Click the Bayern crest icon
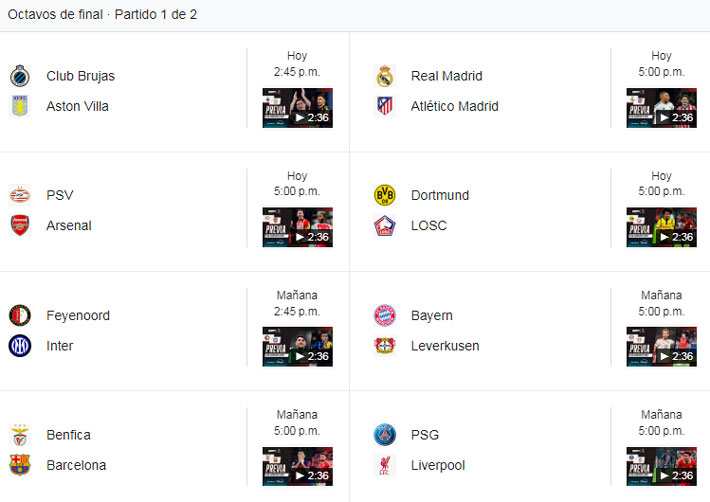 (385, 315)
